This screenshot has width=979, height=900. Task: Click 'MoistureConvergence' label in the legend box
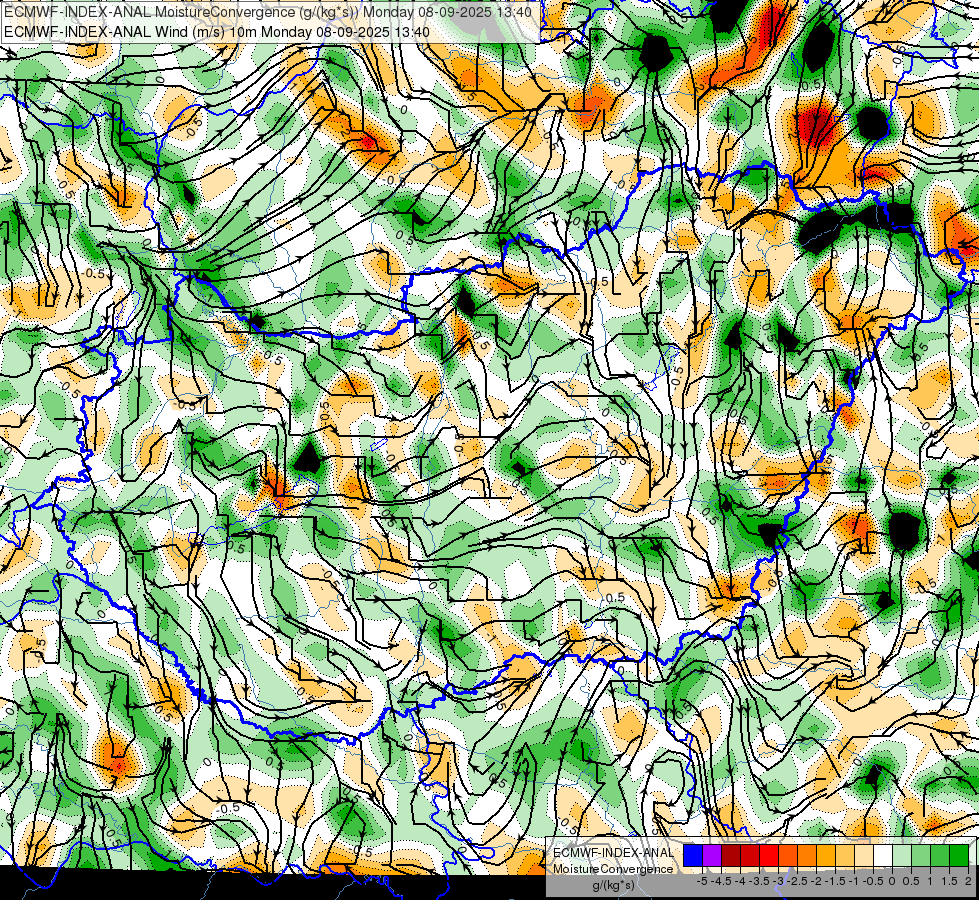coord(613,869)
